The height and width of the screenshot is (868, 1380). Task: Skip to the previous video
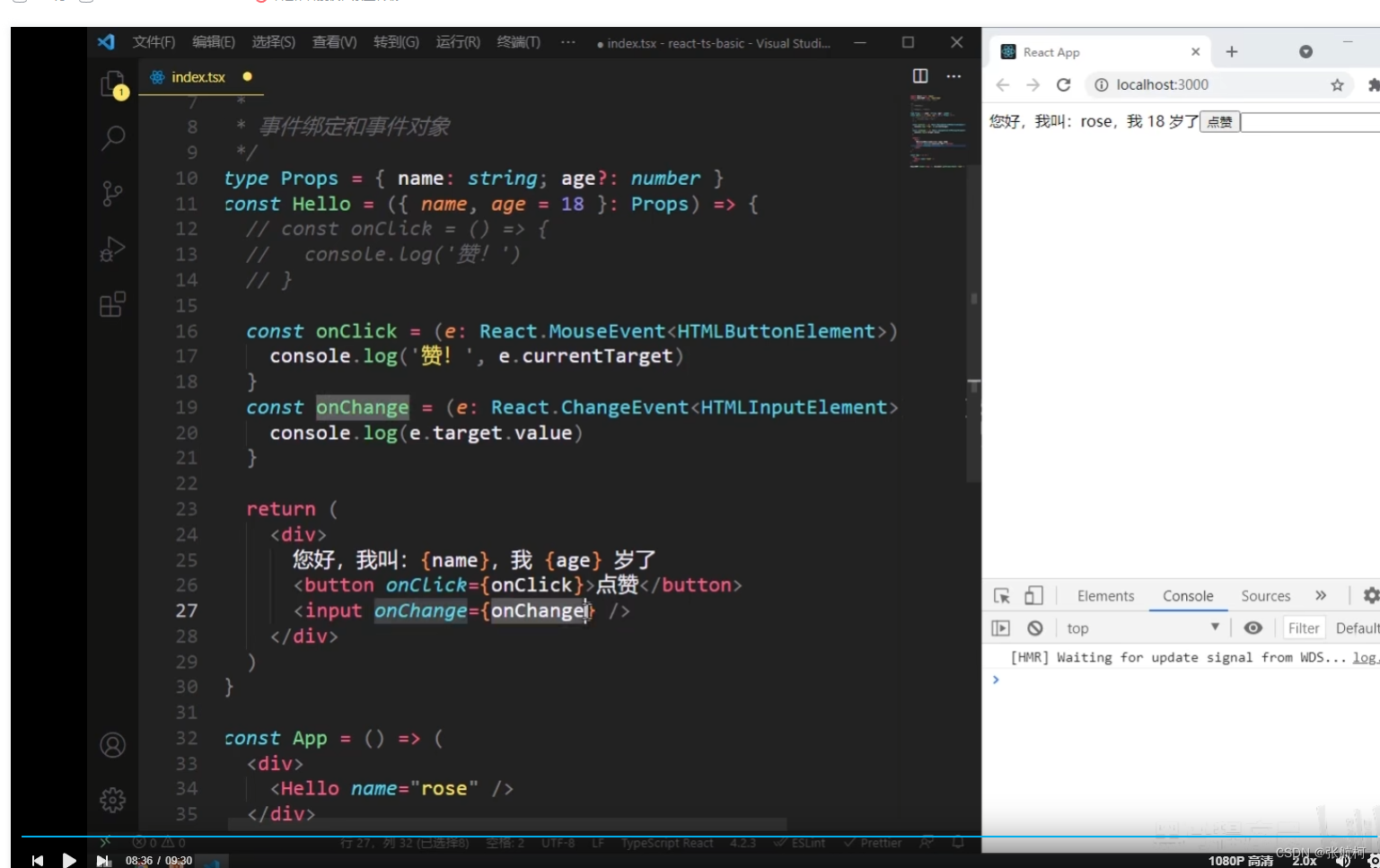pos(37,860)
